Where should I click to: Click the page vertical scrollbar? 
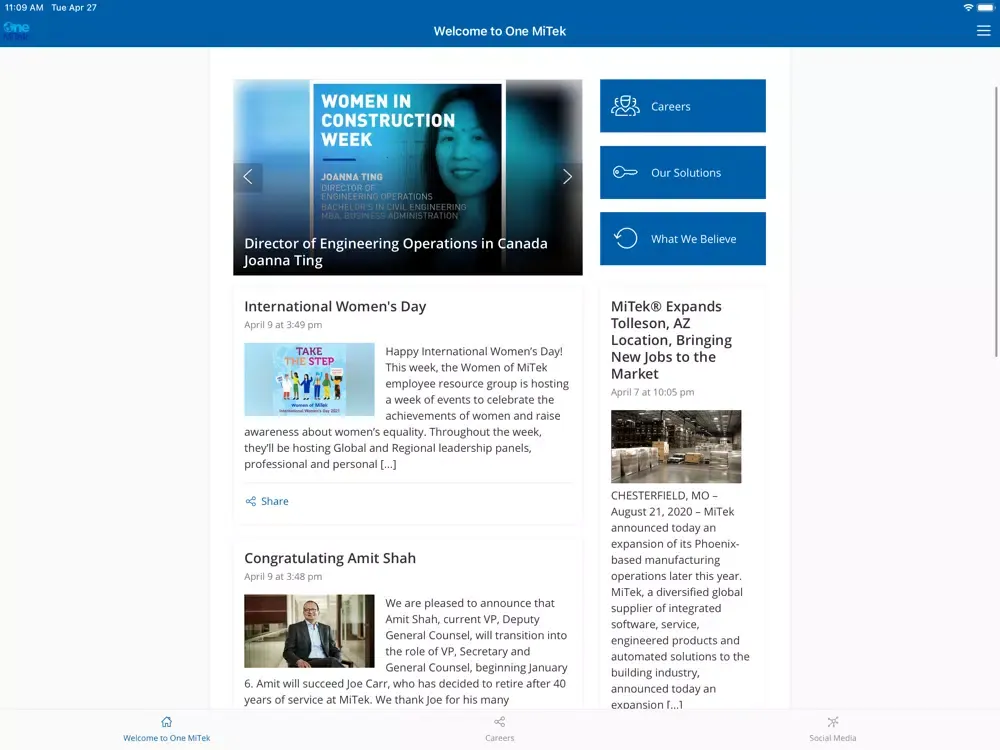(x=996, y=222)
